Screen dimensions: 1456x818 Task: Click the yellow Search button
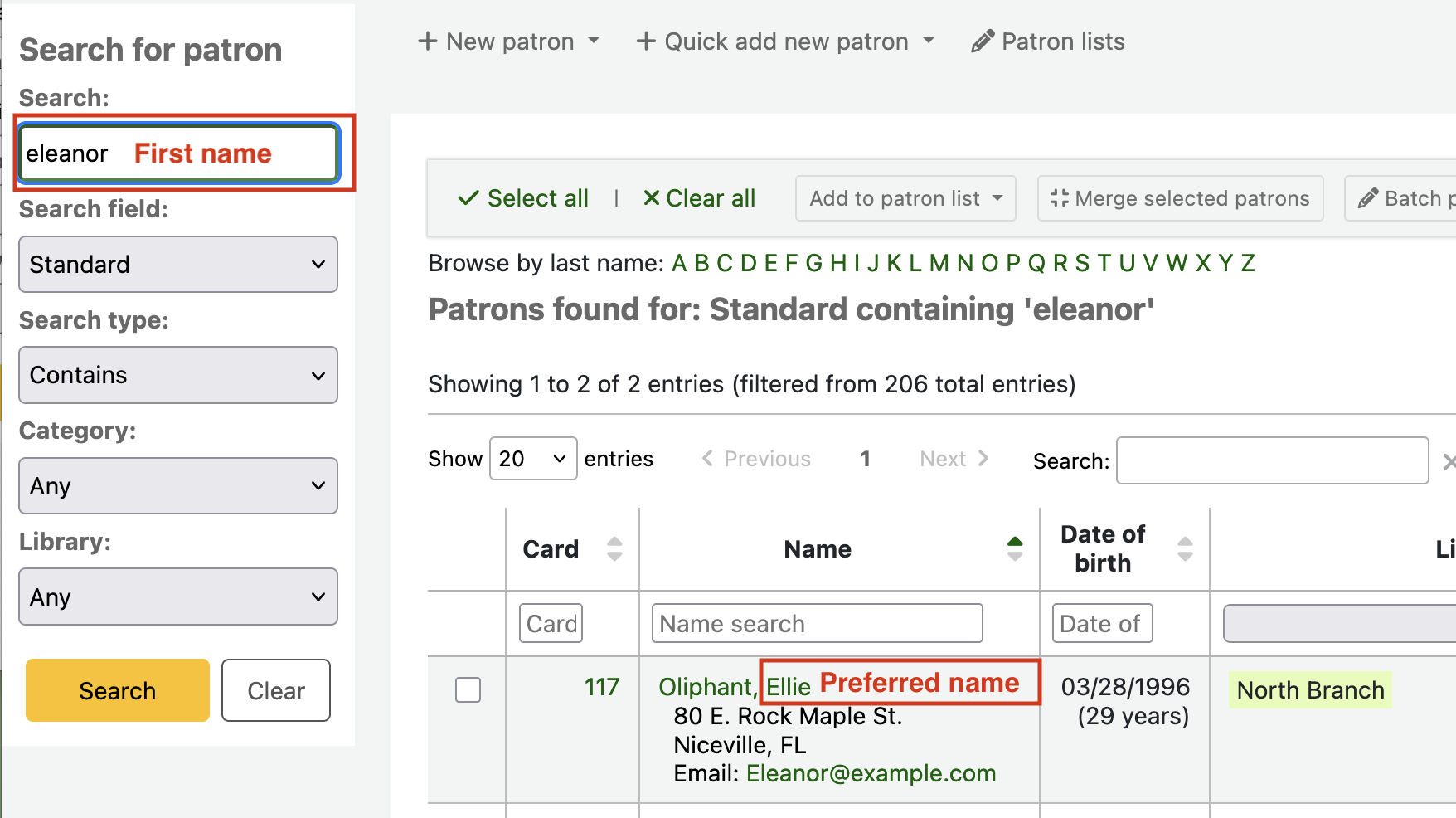(x=118, y=690)
